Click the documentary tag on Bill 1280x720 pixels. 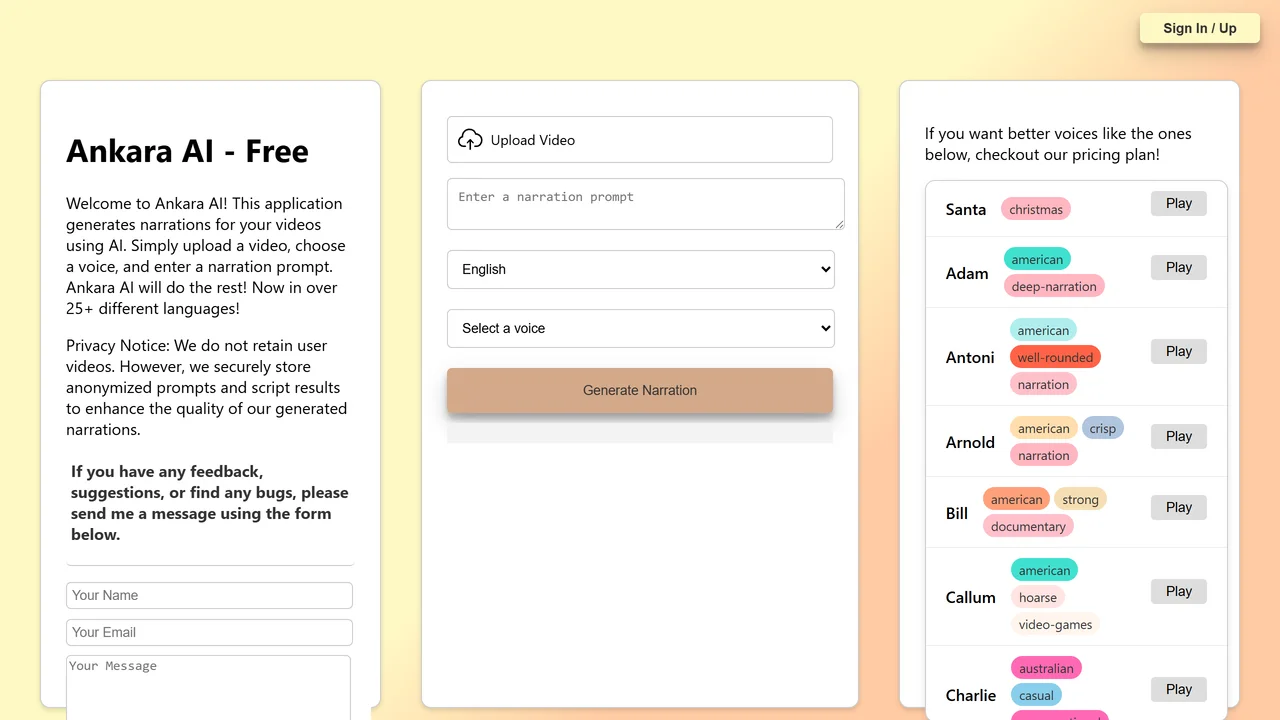(x=1028, y=526)
